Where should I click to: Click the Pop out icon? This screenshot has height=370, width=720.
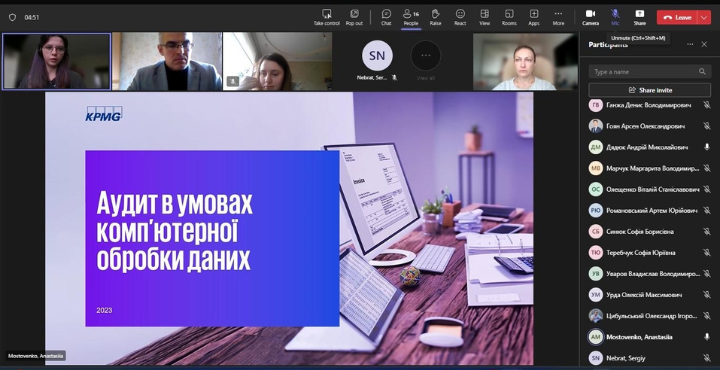tap(354, 17)
